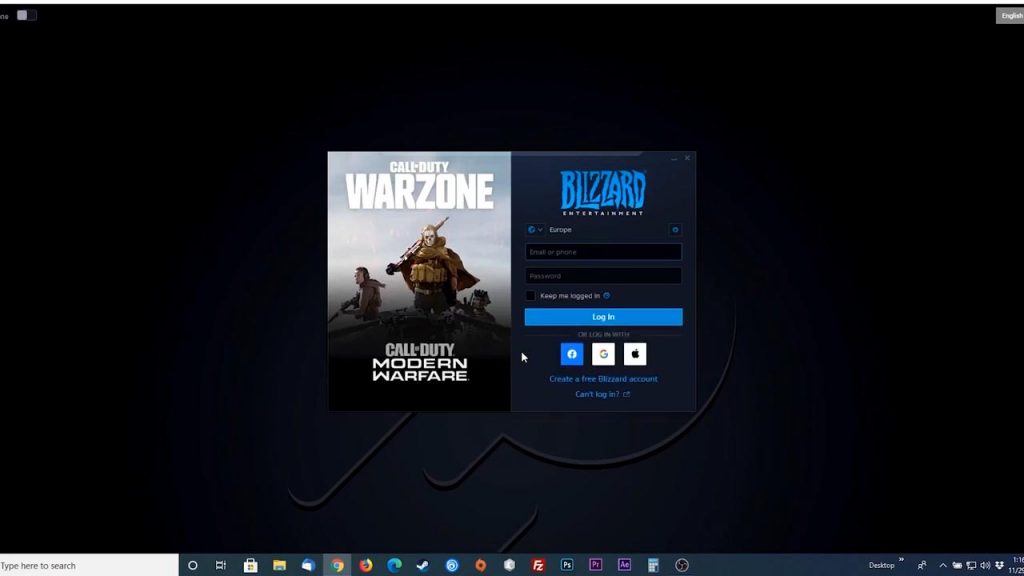Image resolution: width=1024 pixels, height=576 pixels.
Task: Open the Can't log in? link
Action: click(602, 394)
